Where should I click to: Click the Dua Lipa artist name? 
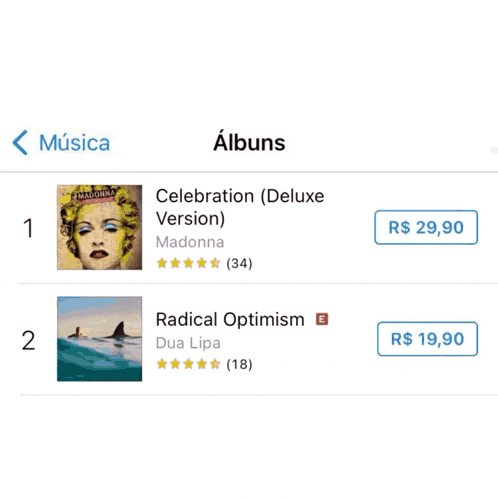188,343
